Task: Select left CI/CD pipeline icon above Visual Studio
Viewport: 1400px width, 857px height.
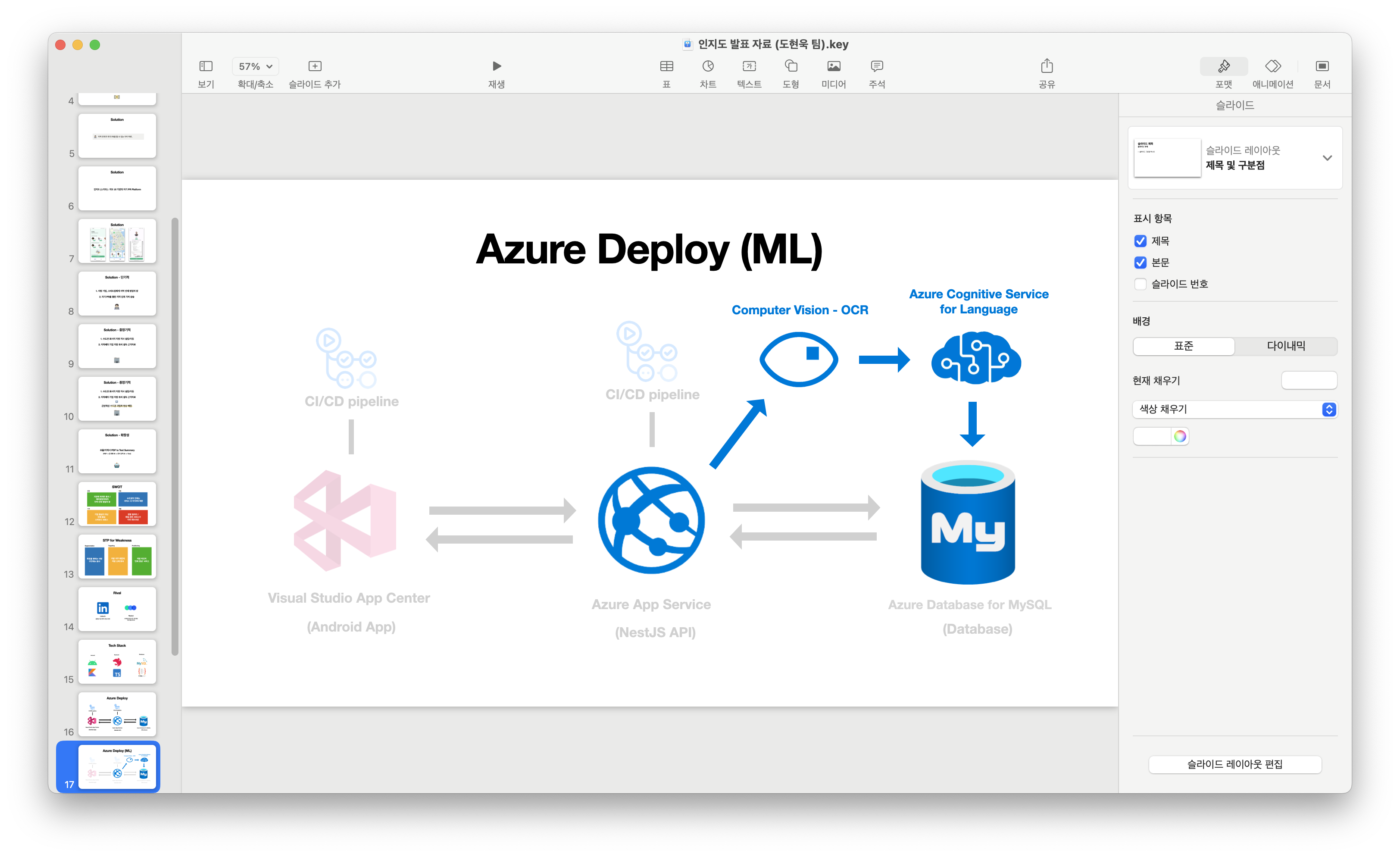Action: coord(346,358)
